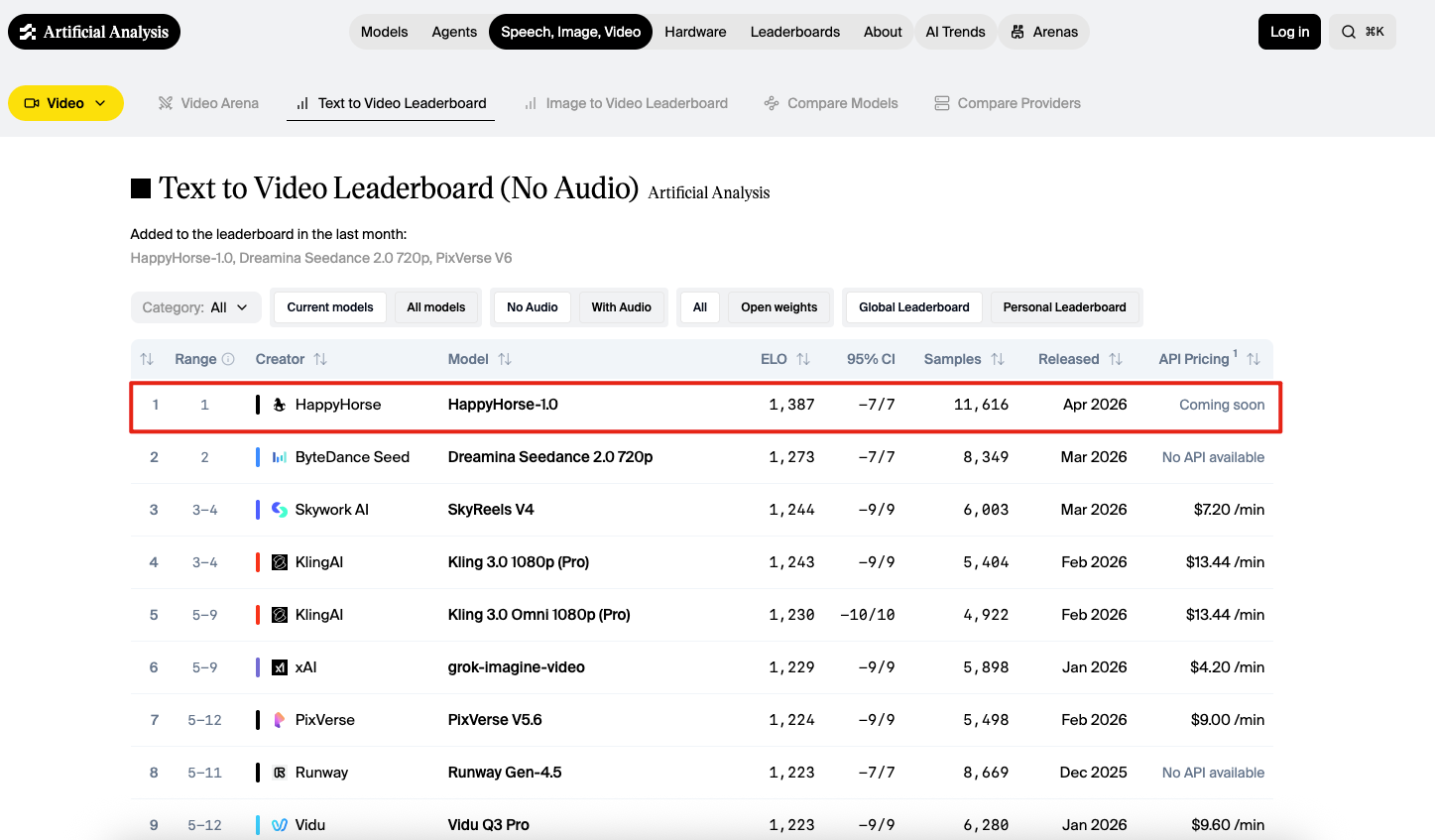
Task: Select the KlingAI creator icon
Action: pyautogui.click(x=279, y=561)
